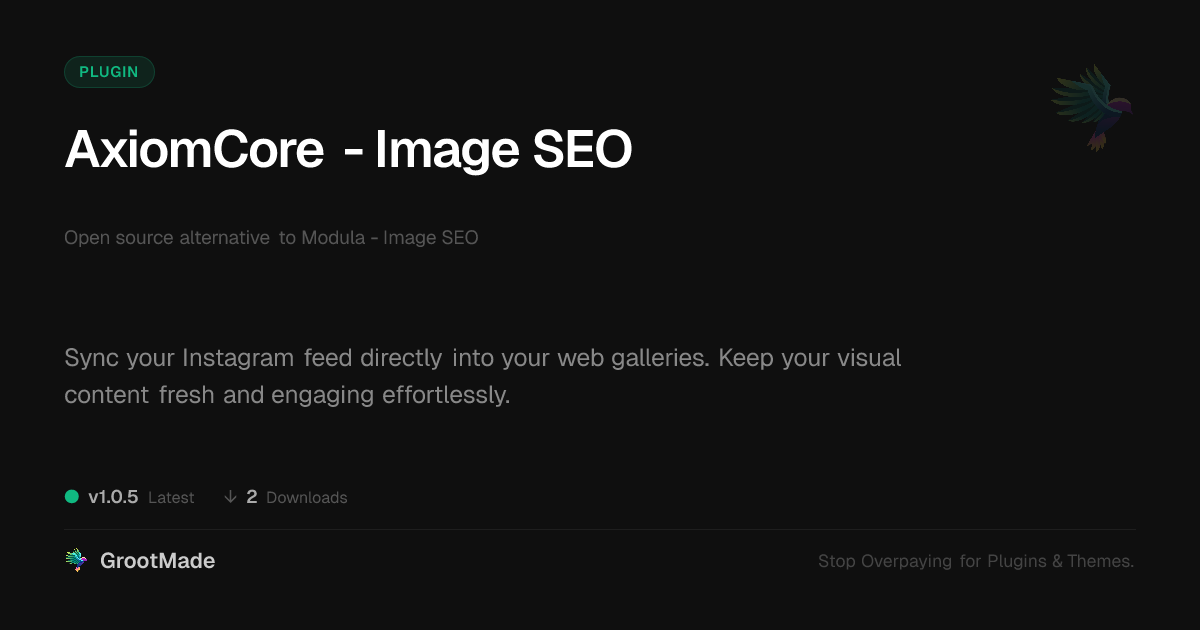Click the small GrootMade bird icon
Viewport: 1200px width, 630px height.
tap(76, 561)
